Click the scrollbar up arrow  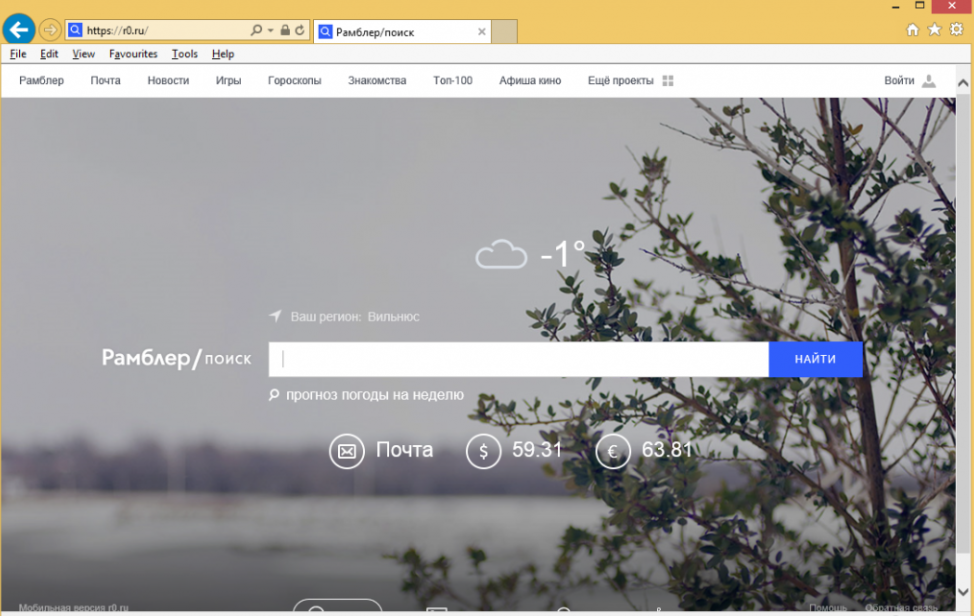[x=963, y=83]
